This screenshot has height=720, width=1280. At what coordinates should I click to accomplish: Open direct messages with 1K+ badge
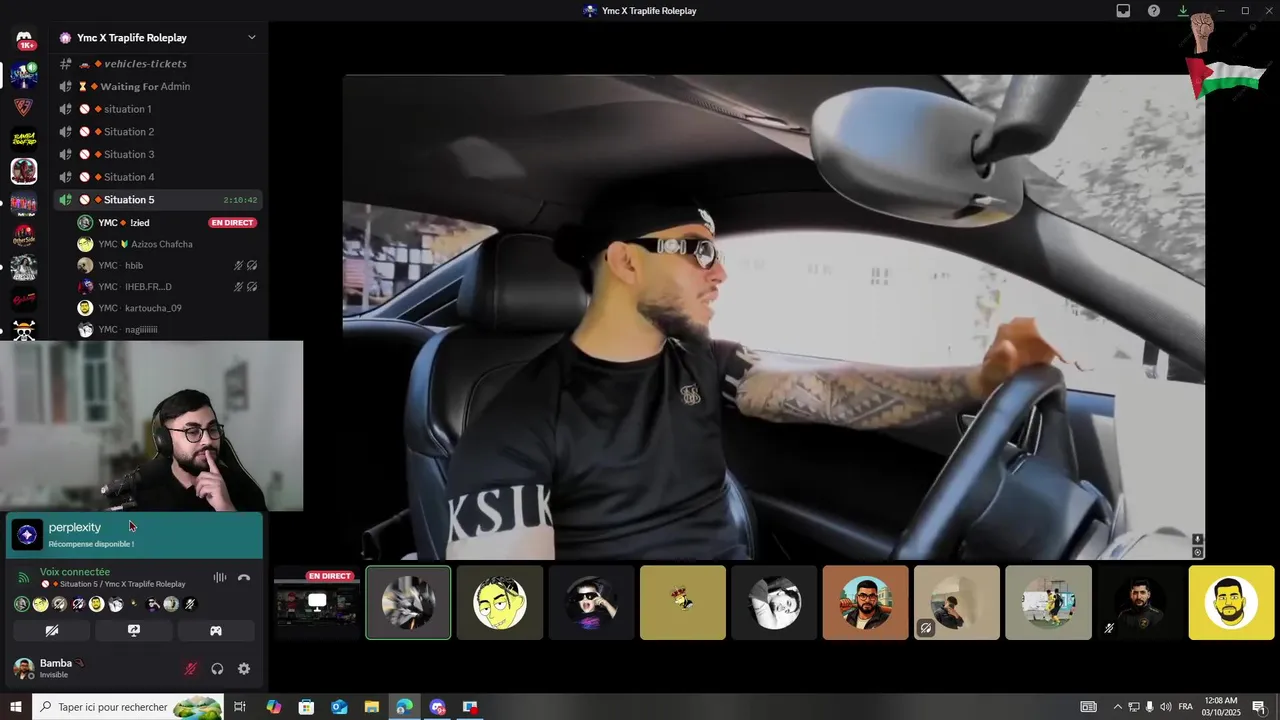pos(24,40)
